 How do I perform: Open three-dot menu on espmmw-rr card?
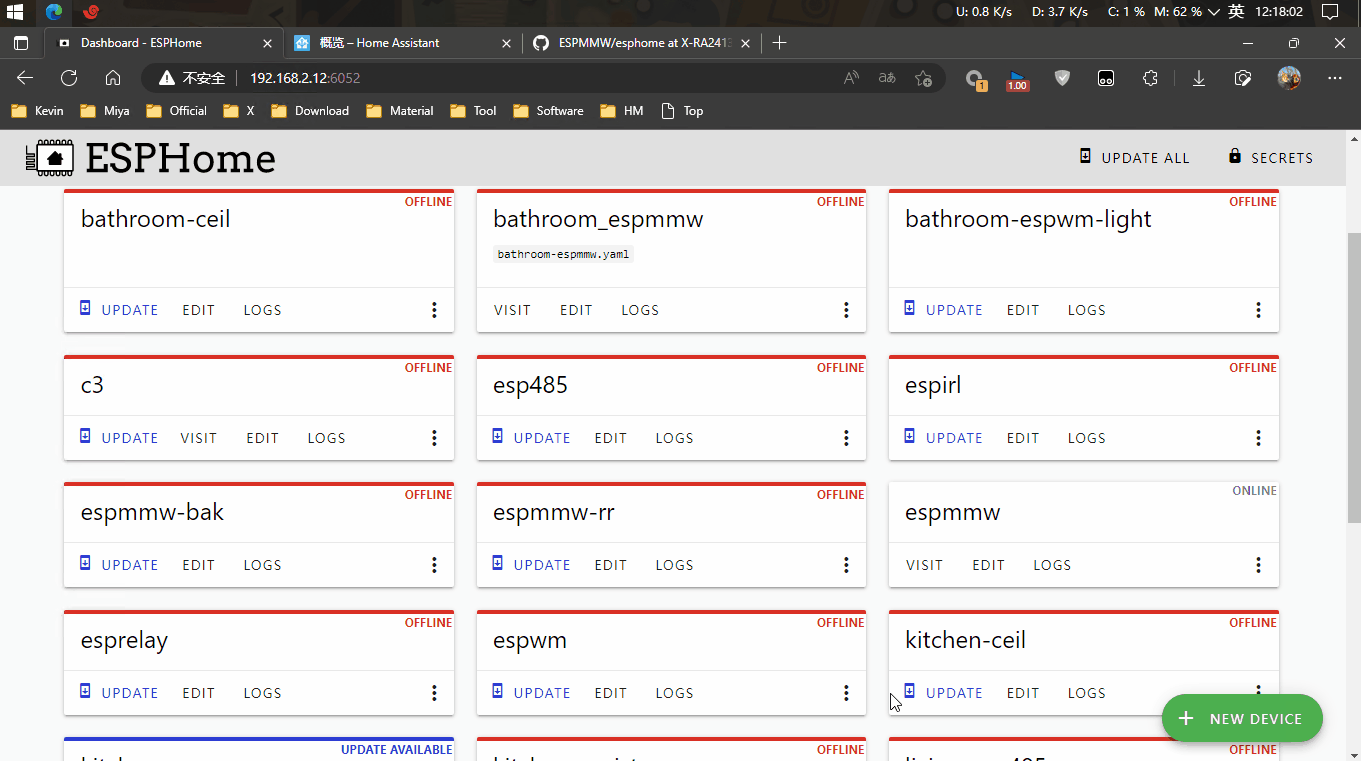click(x=846, y=565)
